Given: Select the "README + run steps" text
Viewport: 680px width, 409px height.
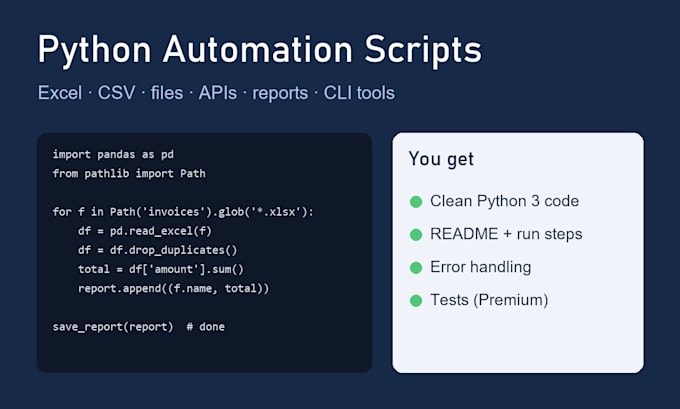Looking at the screenshot, I should coord(506,234).
